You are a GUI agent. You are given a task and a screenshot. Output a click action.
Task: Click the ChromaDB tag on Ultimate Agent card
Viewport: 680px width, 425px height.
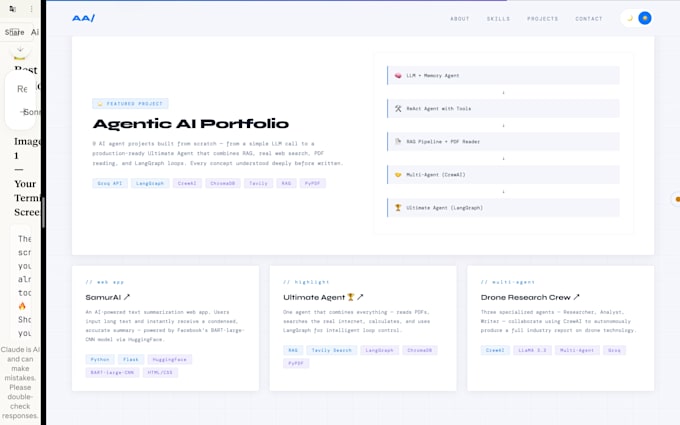pyautogui.click(x=420, y=350)
